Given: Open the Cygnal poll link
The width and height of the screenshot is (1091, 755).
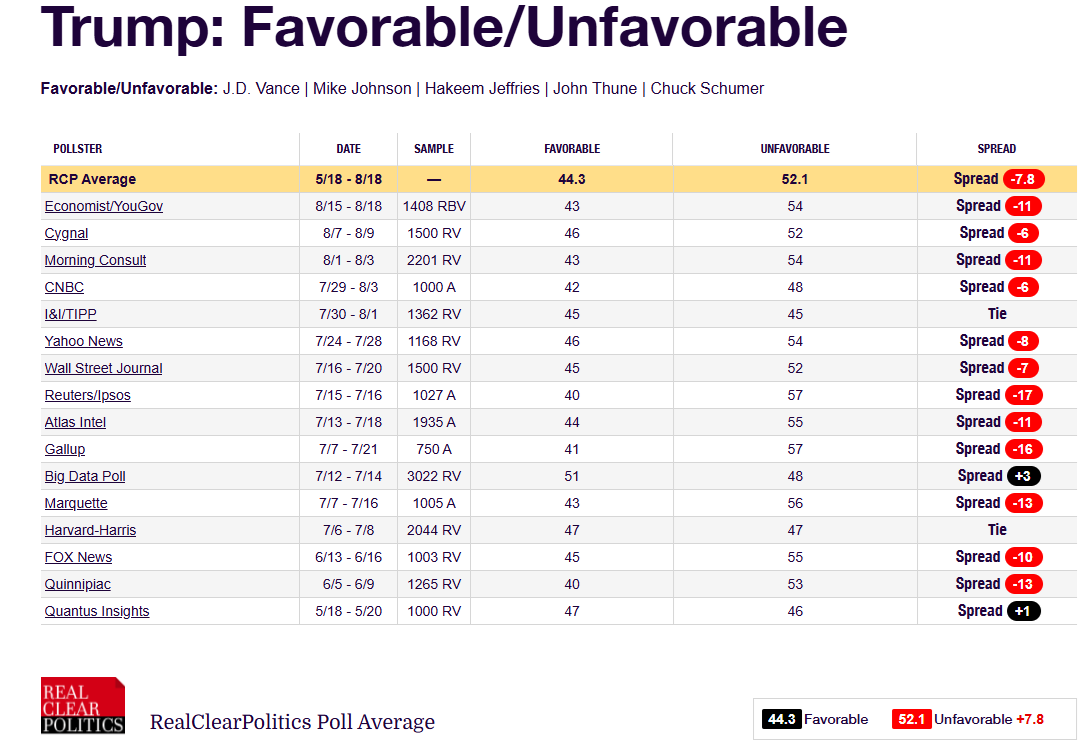Looking at the screenshot, I should pyautogui.click(x=66, y=233).
